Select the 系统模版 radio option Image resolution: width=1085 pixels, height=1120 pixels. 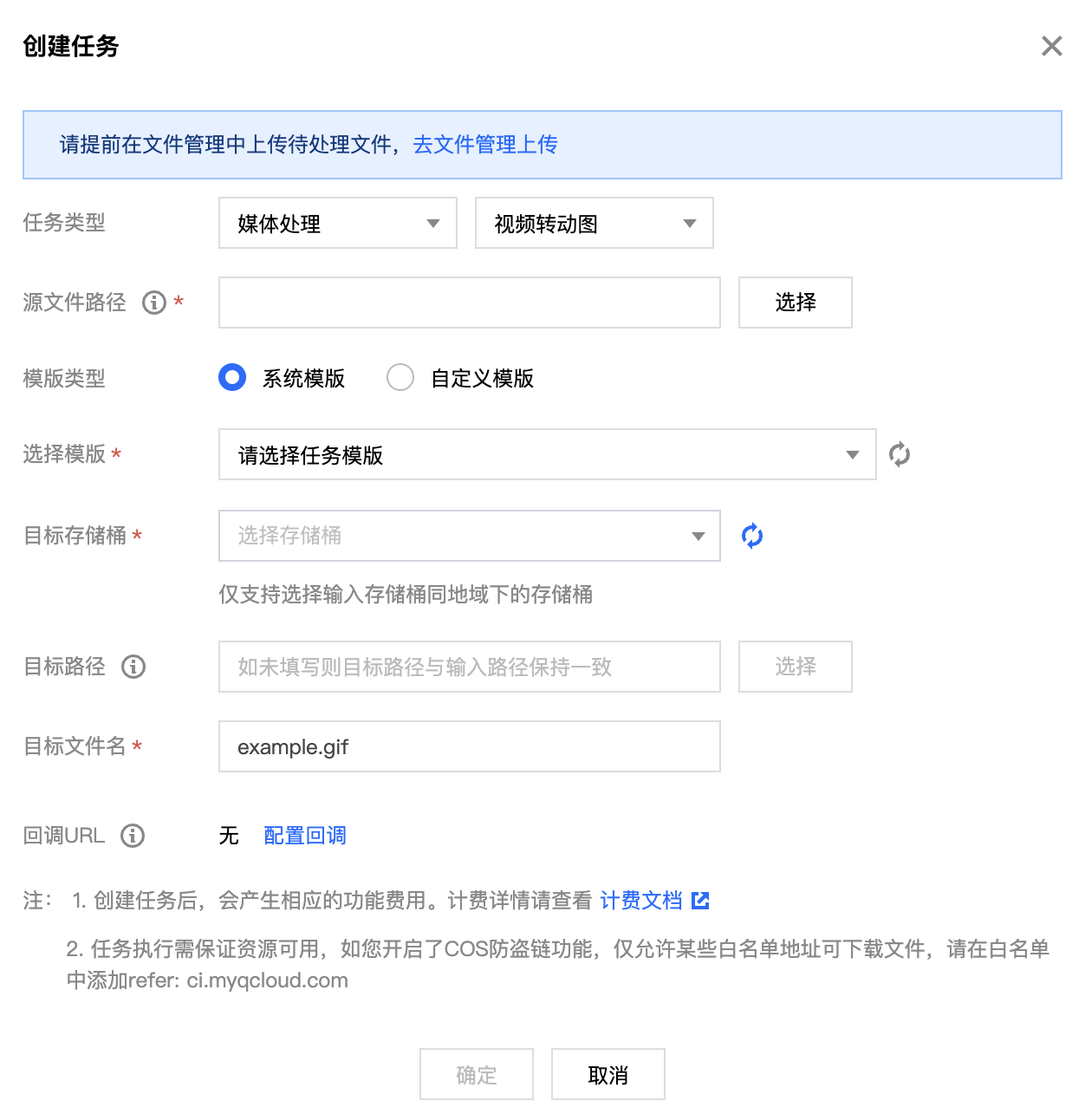coord(232,378)
